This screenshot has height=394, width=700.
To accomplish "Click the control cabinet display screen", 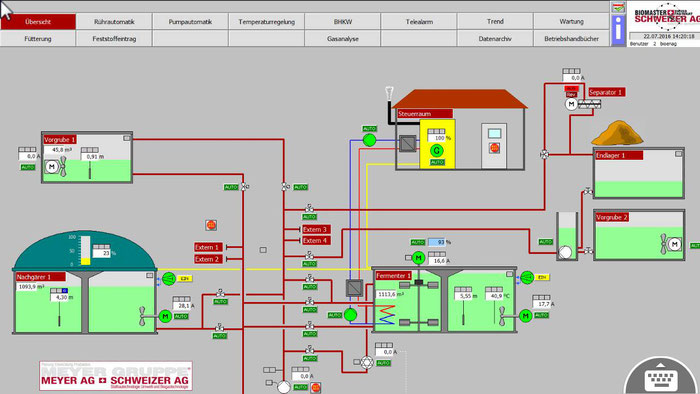I will 494,133.
